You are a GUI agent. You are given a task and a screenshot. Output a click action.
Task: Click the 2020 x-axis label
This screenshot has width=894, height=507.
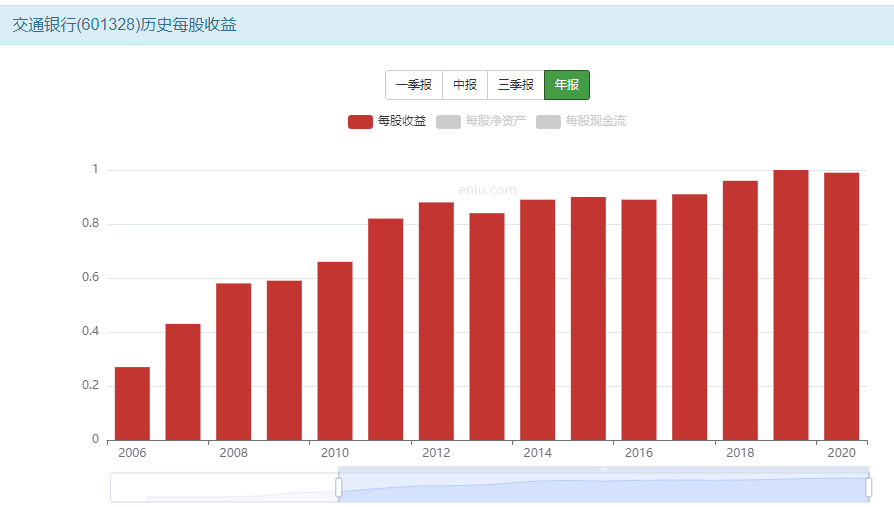(x=842, y=453)
